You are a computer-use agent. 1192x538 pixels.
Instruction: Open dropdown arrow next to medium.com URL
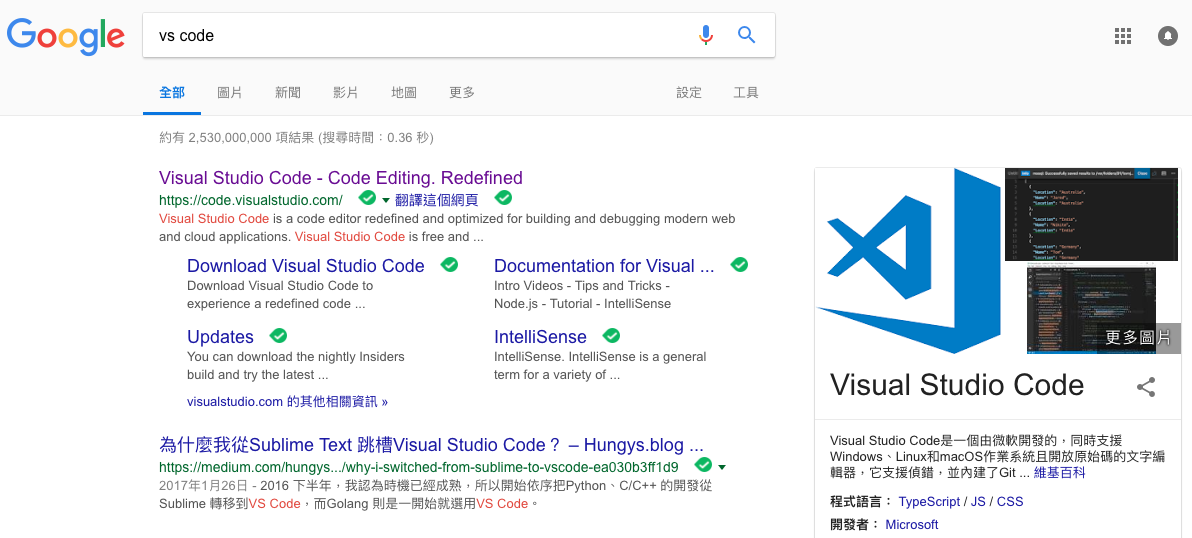click(x=721, y=467)
